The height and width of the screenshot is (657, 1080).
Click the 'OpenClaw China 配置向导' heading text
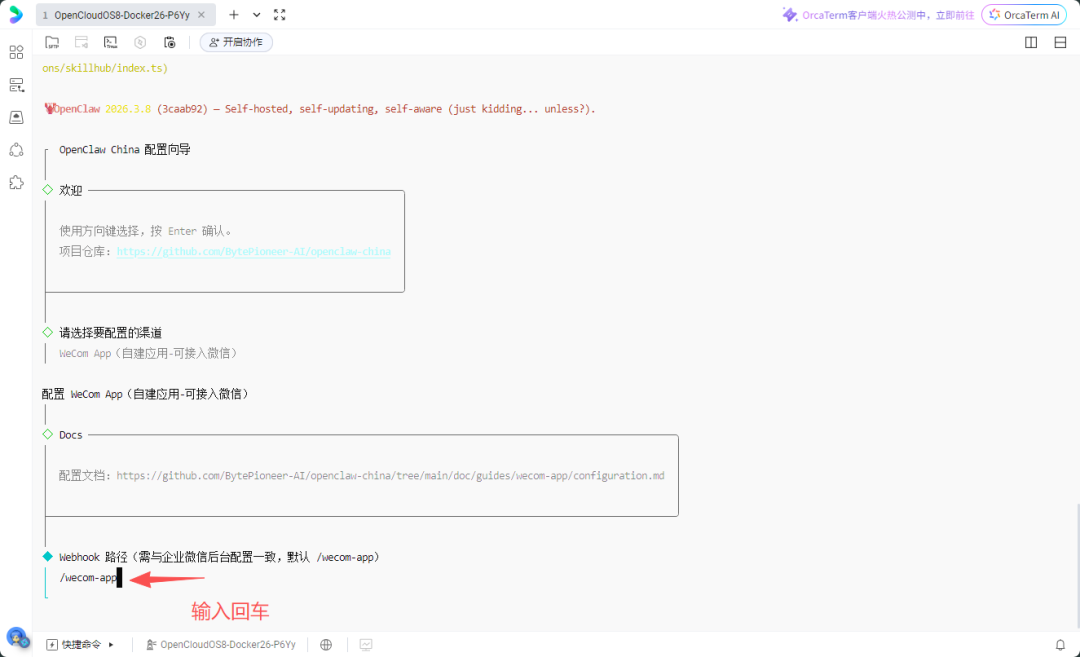(125, 149)
